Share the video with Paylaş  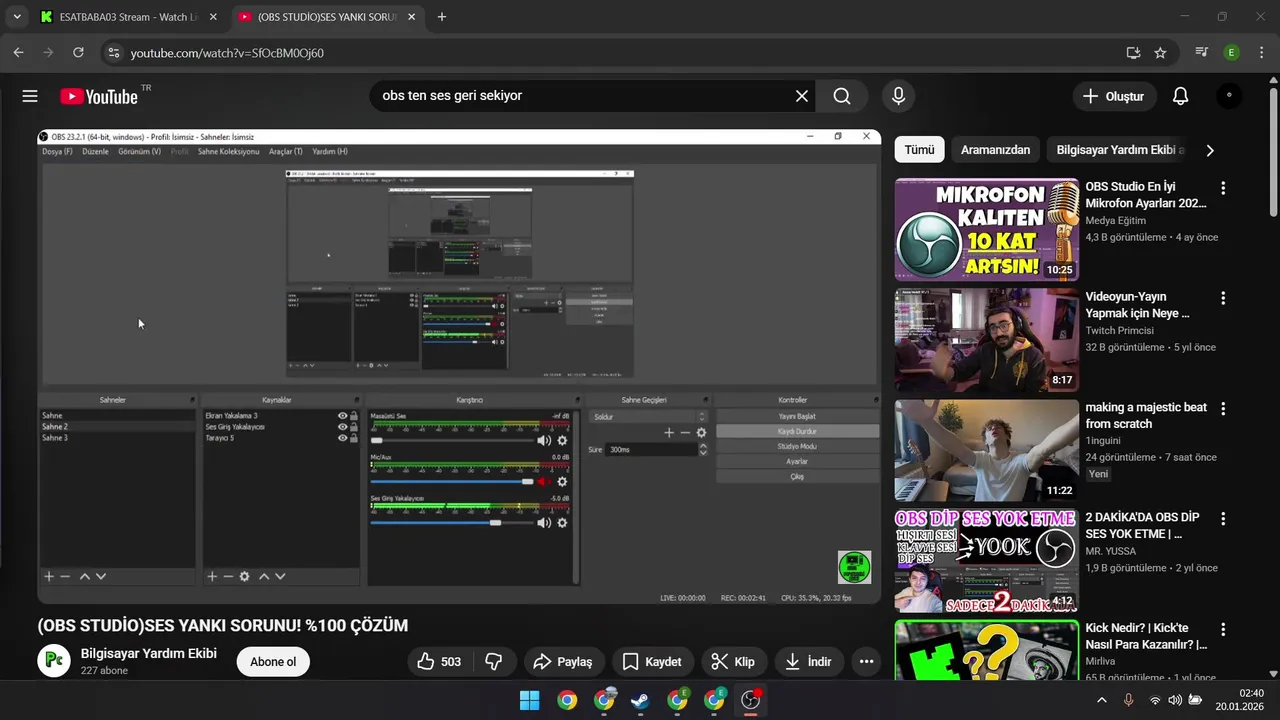tap(563, 662)
